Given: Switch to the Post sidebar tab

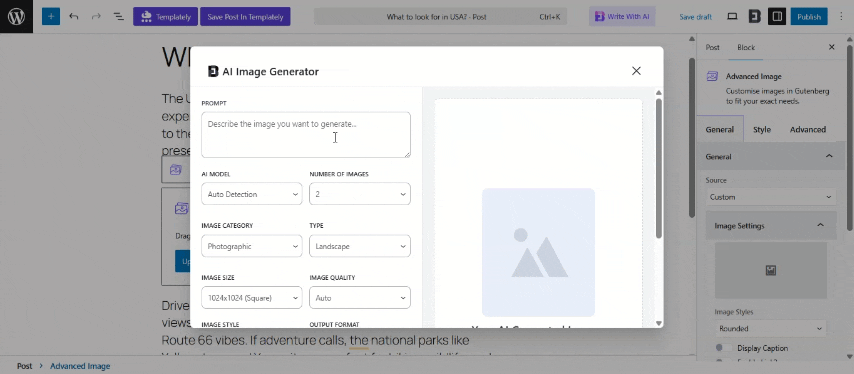Looking at the screenshot, I should (x=712, y=47).
